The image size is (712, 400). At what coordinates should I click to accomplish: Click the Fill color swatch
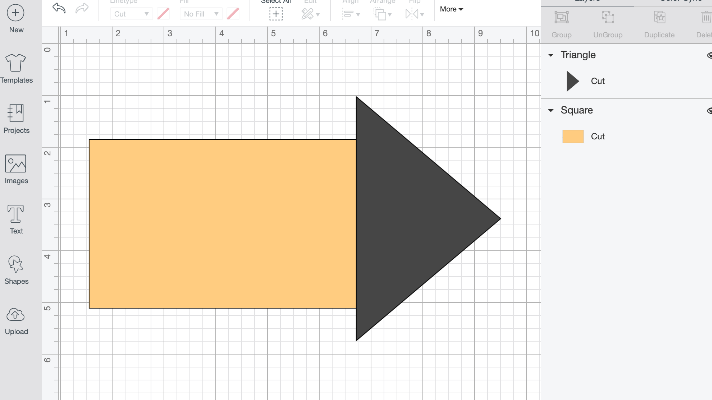point(232,14)
